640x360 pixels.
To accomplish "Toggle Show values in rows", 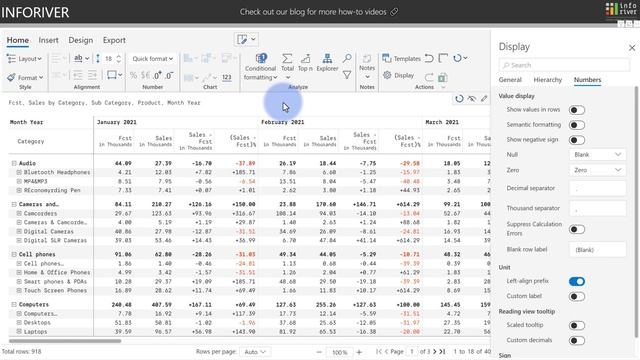I will tap(577, 110).
